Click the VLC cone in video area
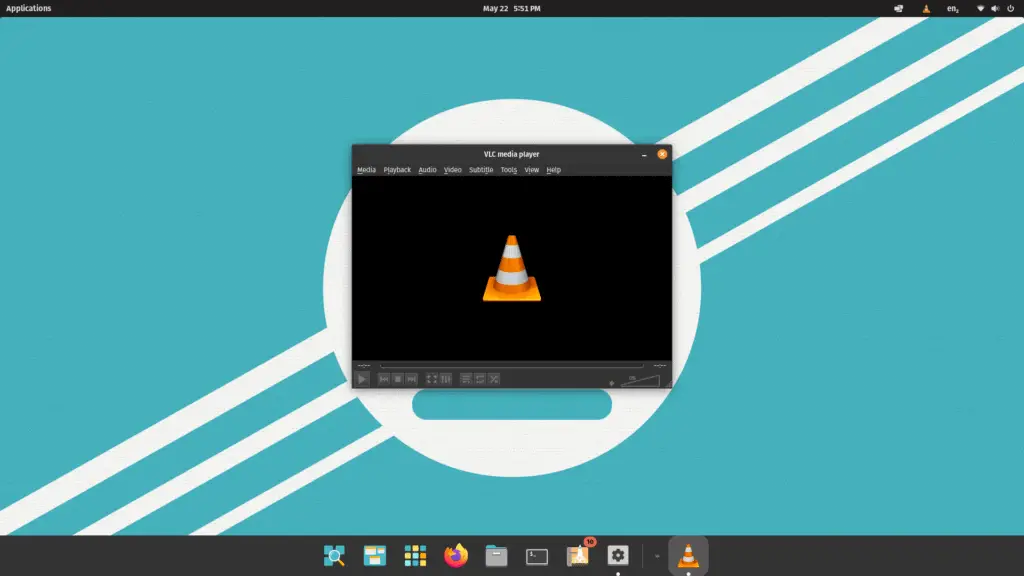Viewport: 1024px width, 576px height. point(512,268)
